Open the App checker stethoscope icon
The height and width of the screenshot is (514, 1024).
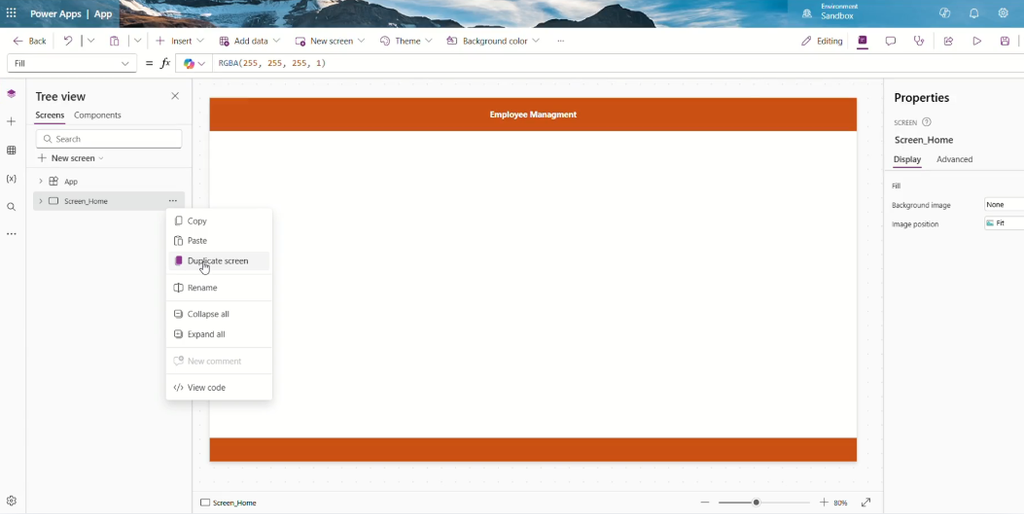click(919, 40)
